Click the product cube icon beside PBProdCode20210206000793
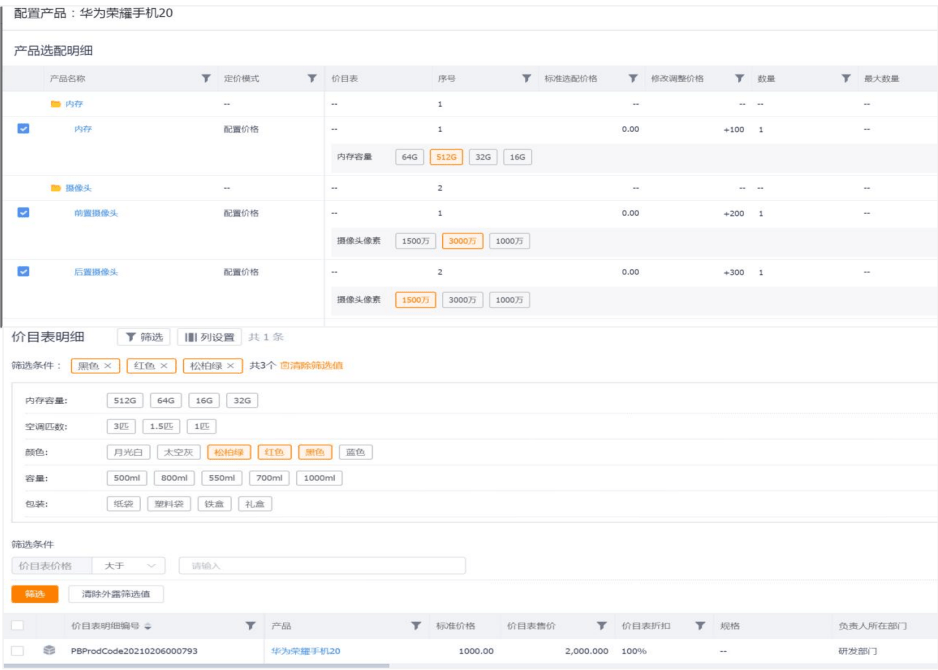 (x=49, y=651)
